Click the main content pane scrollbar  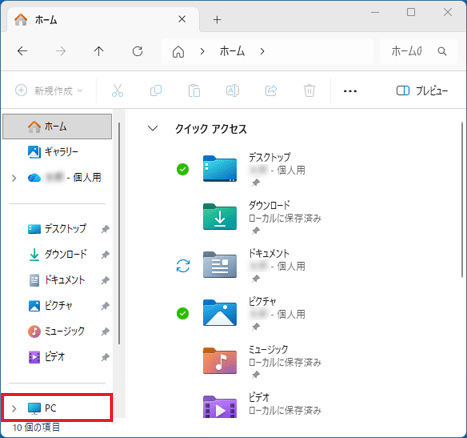pos(462,199)
